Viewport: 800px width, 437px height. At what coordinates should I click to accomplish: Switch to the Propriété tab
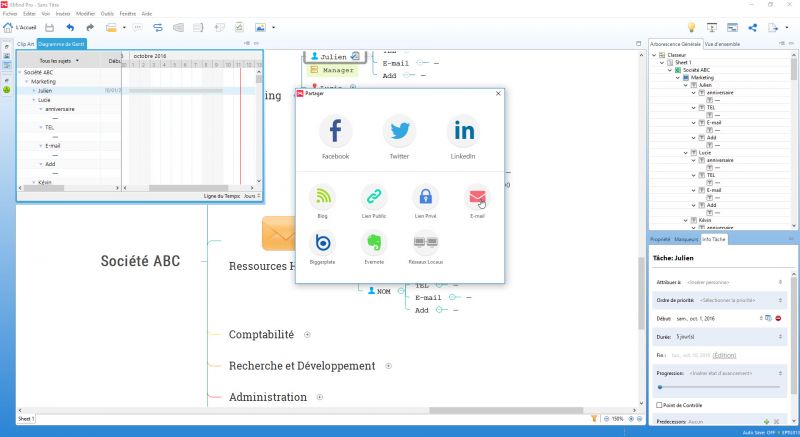click(x=660, y=239)
